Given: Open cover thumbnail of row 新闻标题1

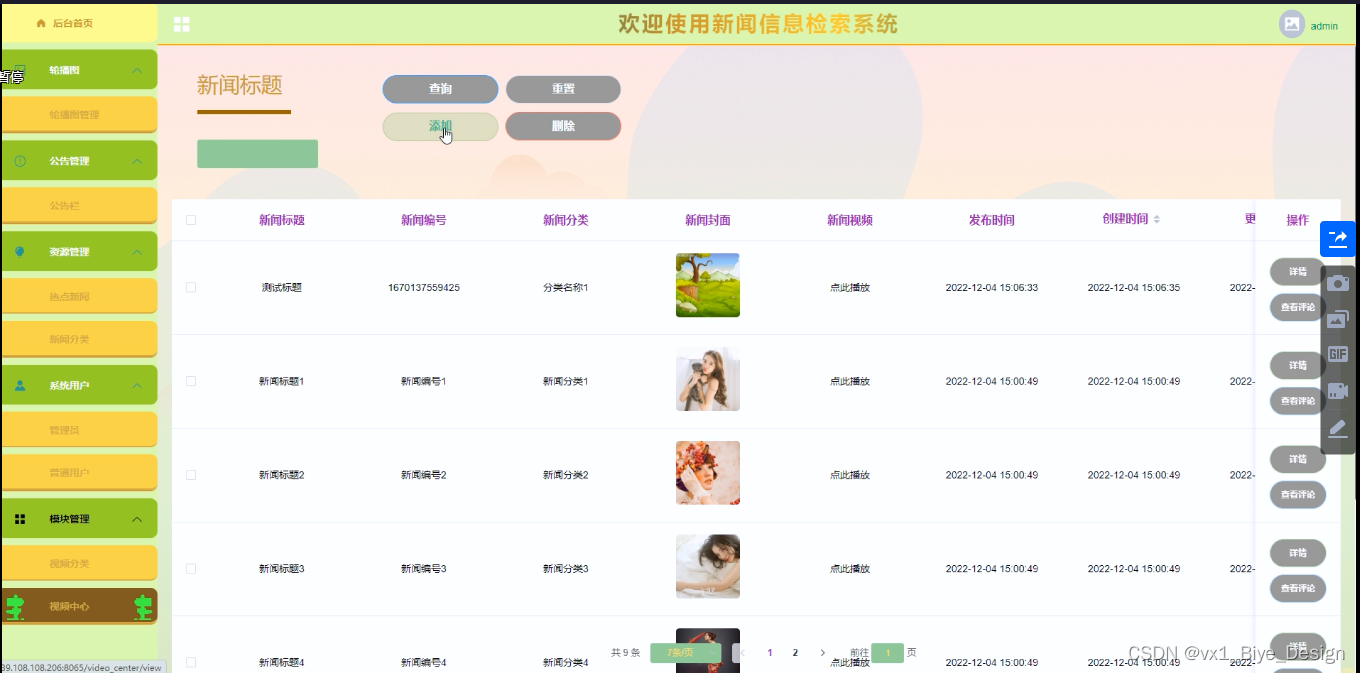Looking at the screenshot, I should 708,379.
